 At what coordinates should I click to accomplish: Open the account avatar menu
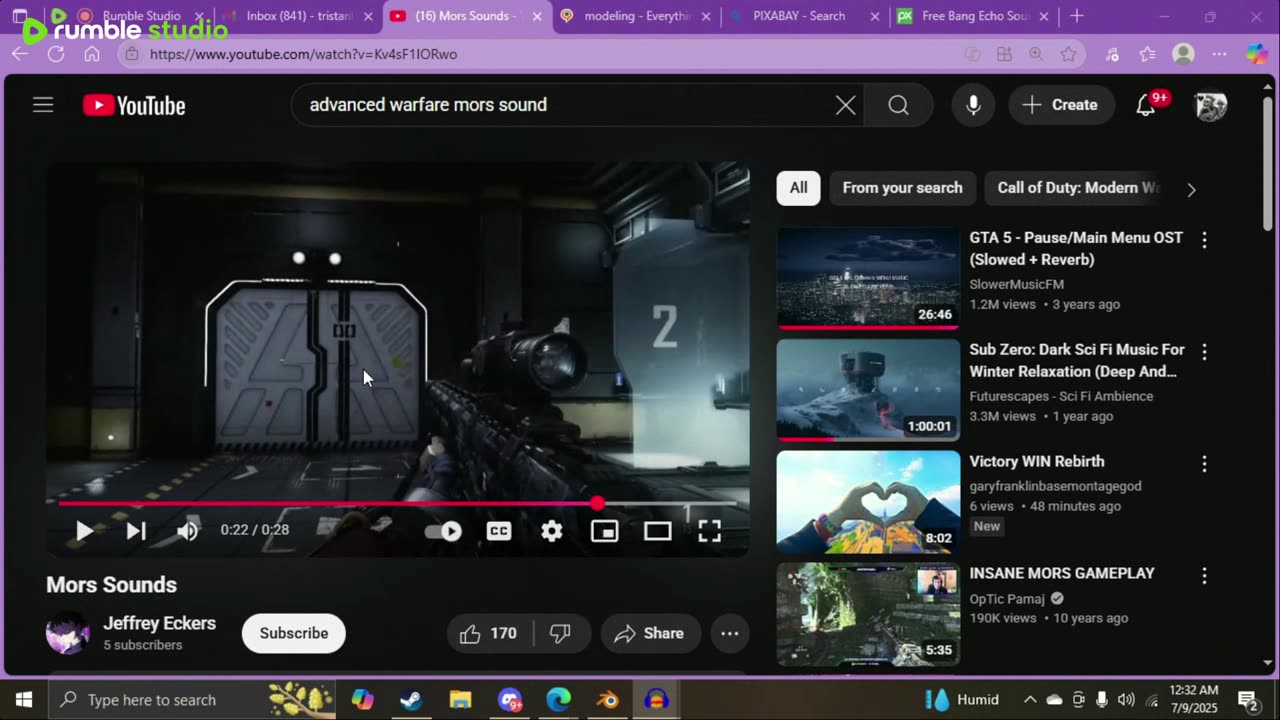point(1211,105)
